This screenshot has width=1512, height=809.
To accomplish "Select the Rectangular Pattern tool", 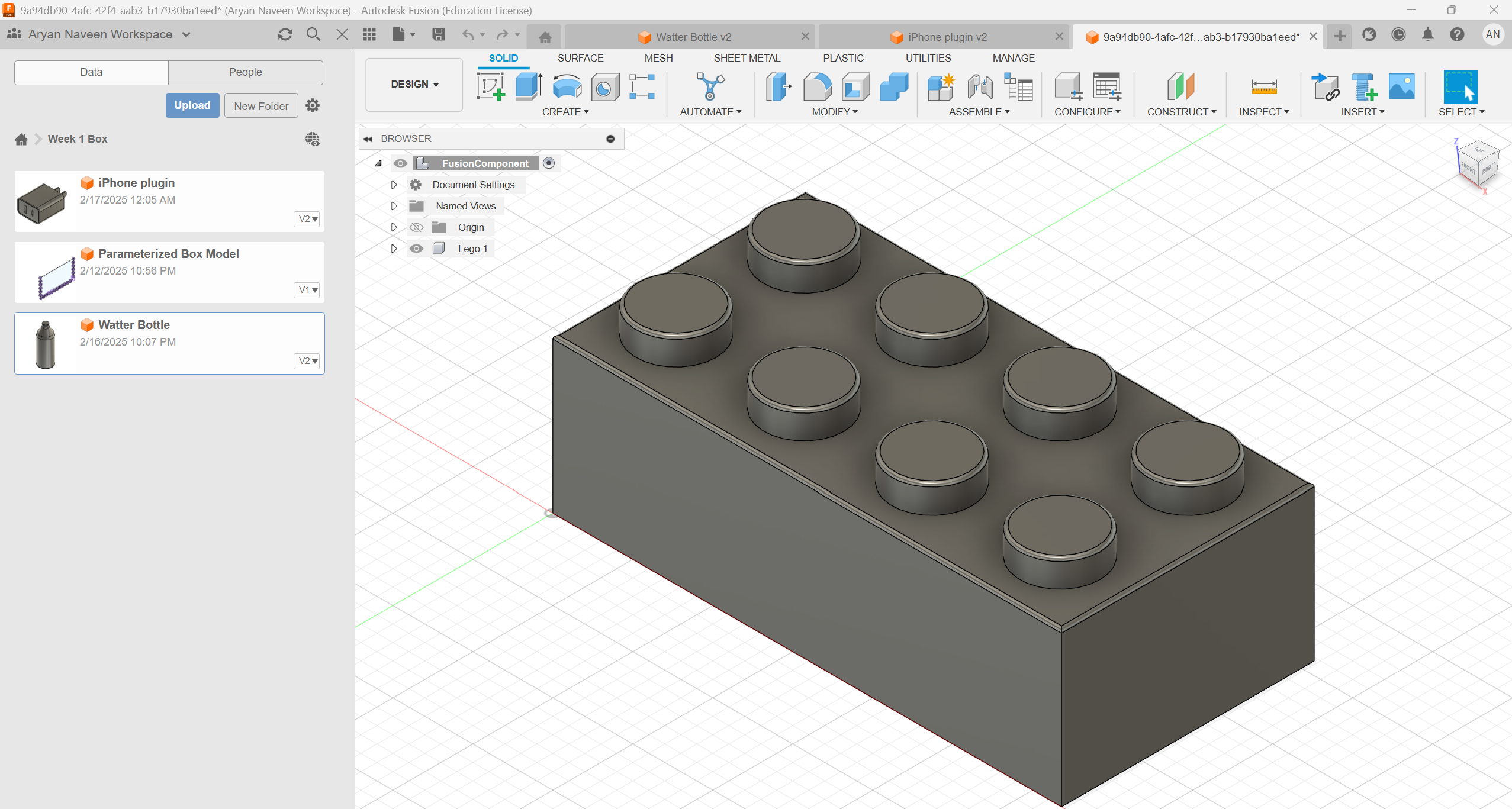I will click(642, 87).
